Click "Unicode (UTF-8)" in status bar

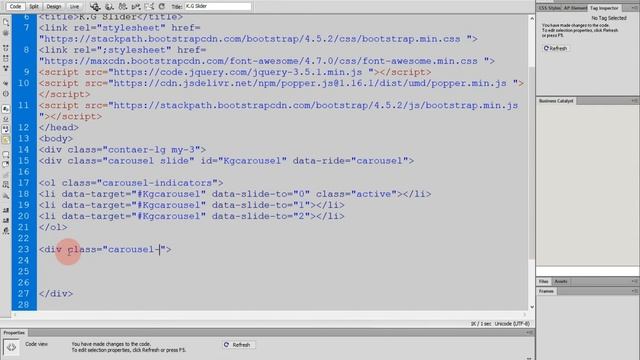(512, 324)
